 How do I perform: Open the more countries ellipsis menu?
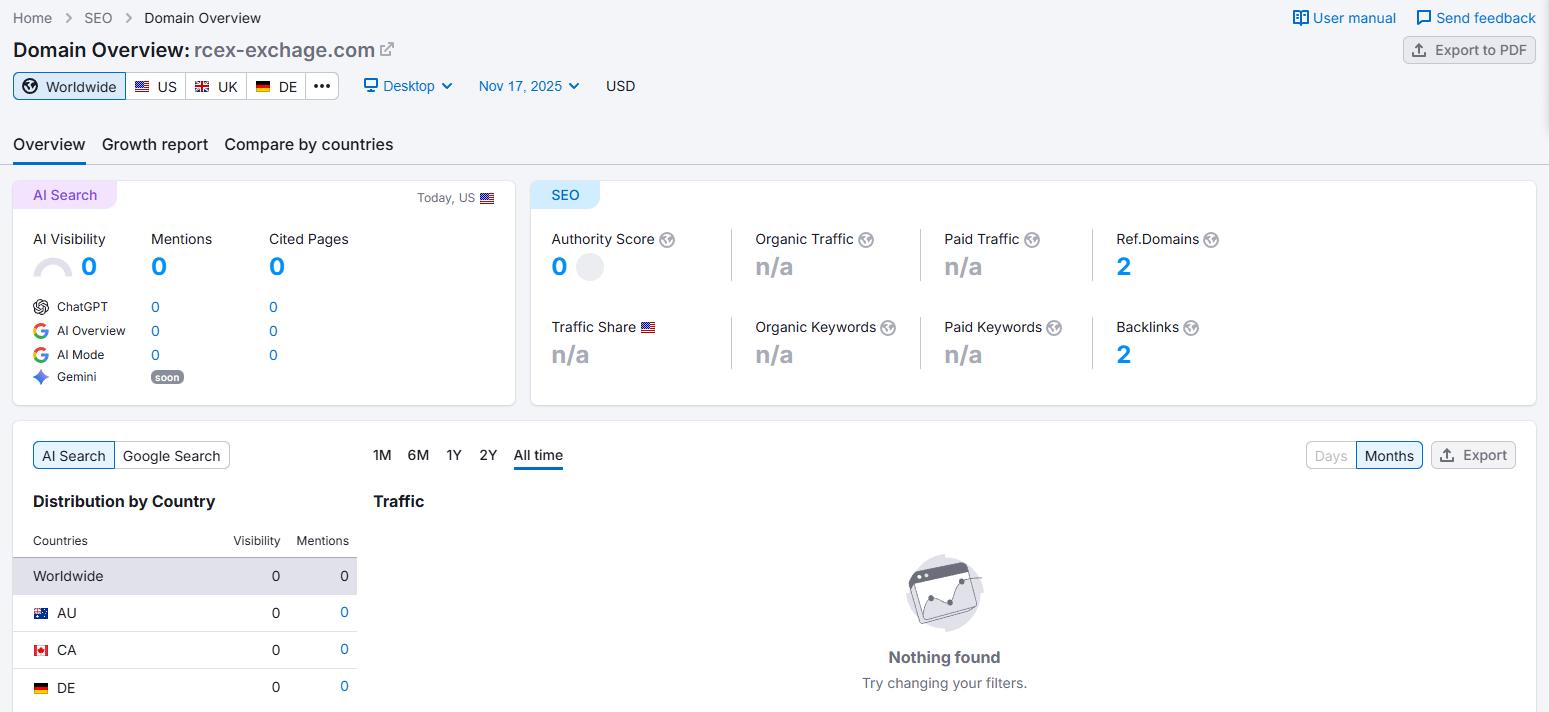322,86
